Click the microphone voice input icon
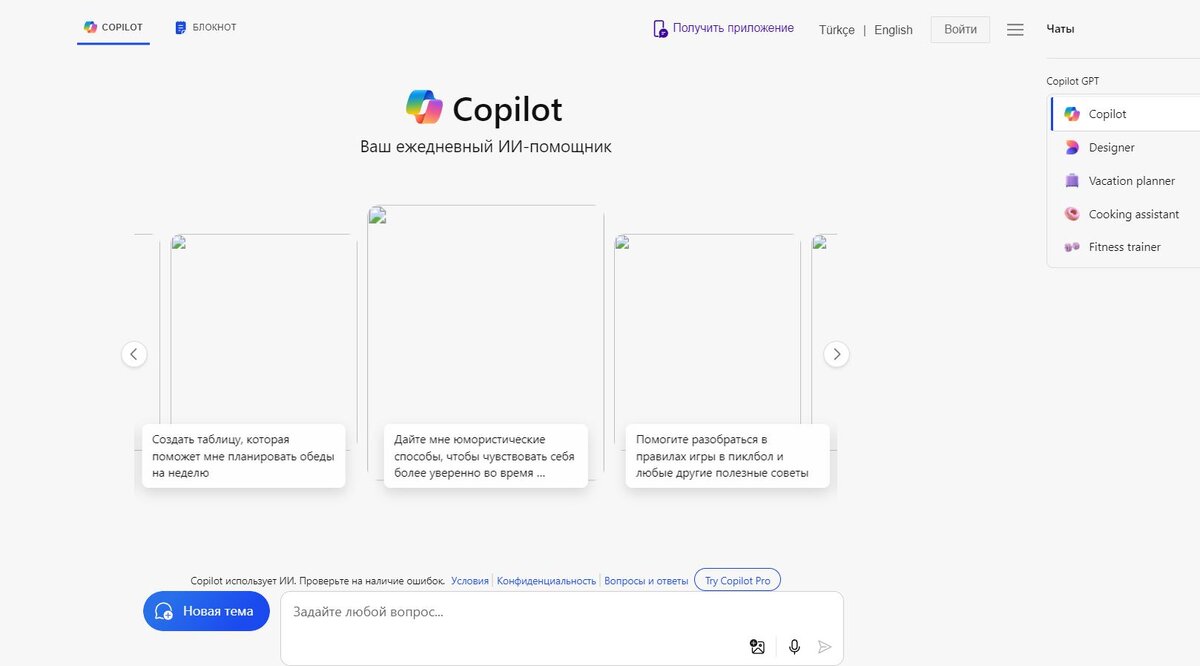 [794, 647]
